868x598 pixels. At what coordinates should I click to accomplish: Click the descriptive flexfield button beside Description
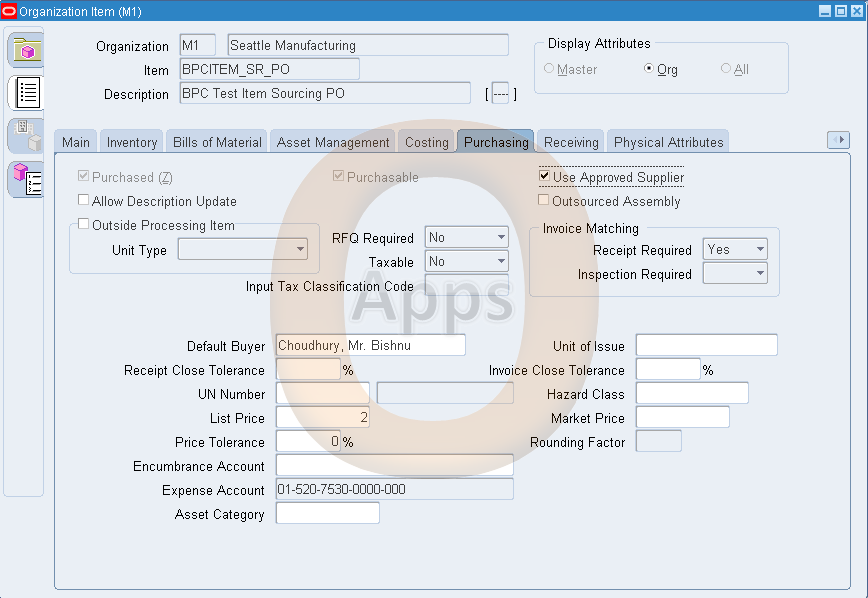click(x=501, y=93)
